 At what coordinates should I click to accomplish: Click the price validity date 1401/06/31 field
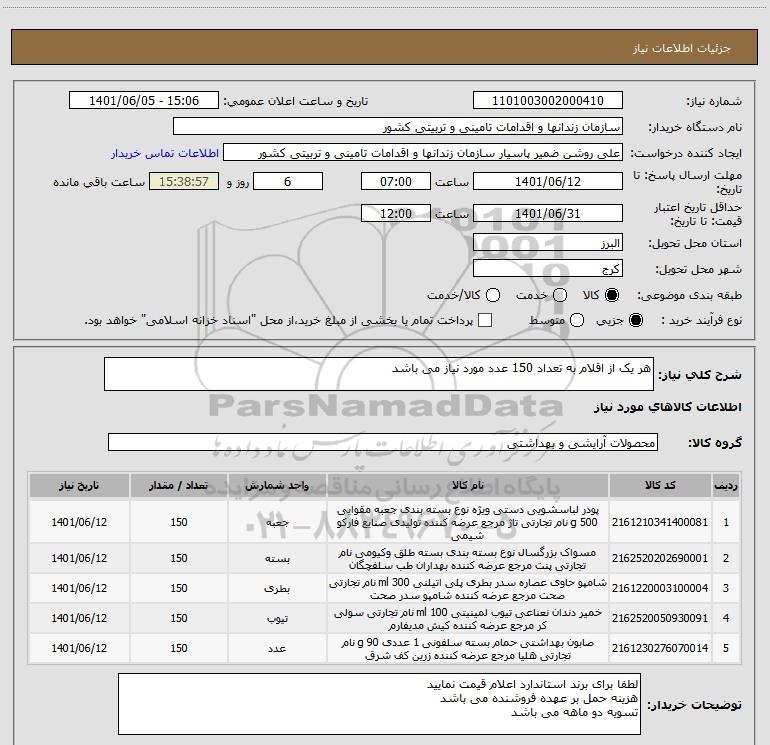coord(548,213)
